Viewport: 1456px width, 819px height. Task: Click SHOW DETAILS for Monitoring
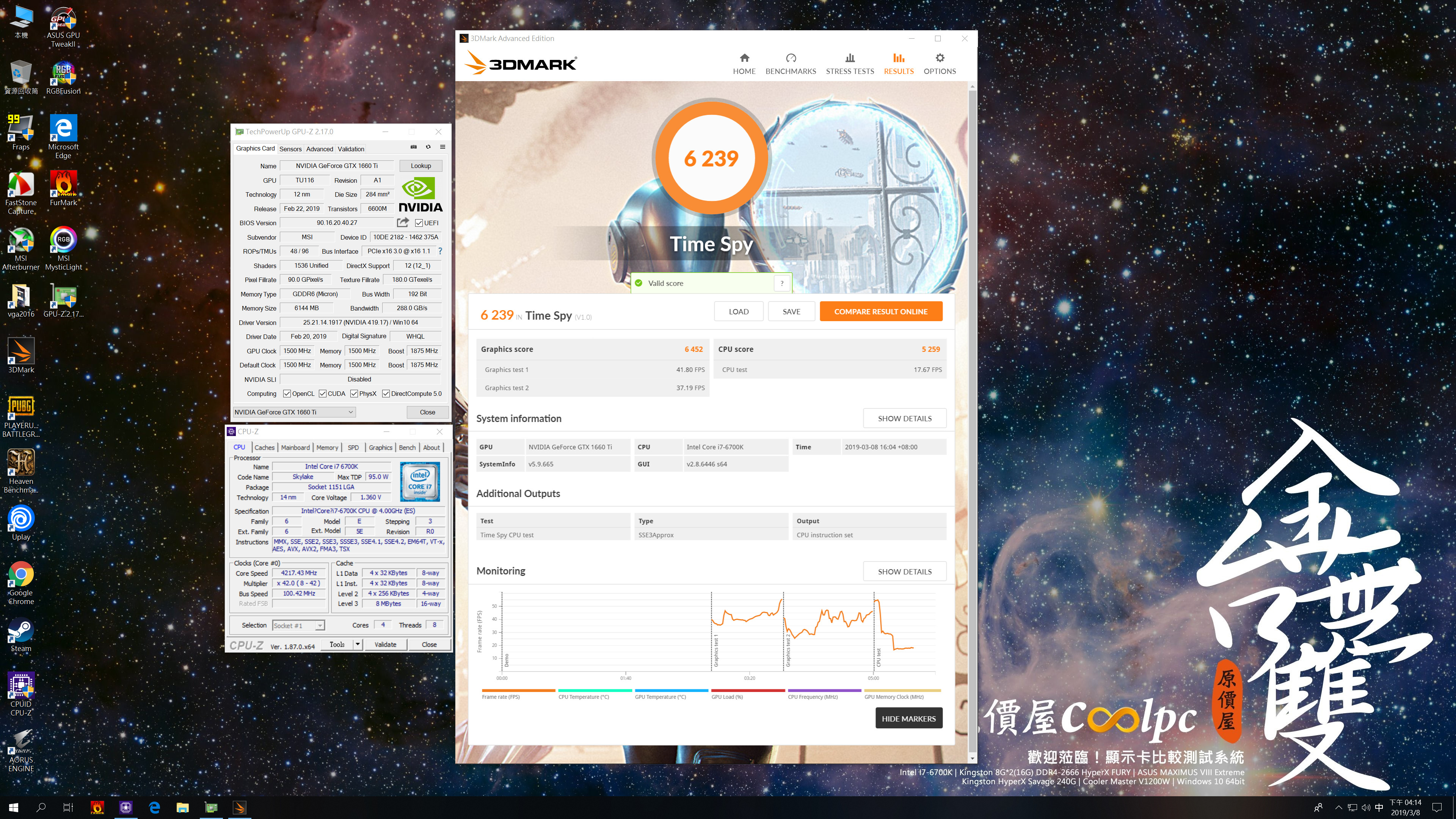(904, 571)
